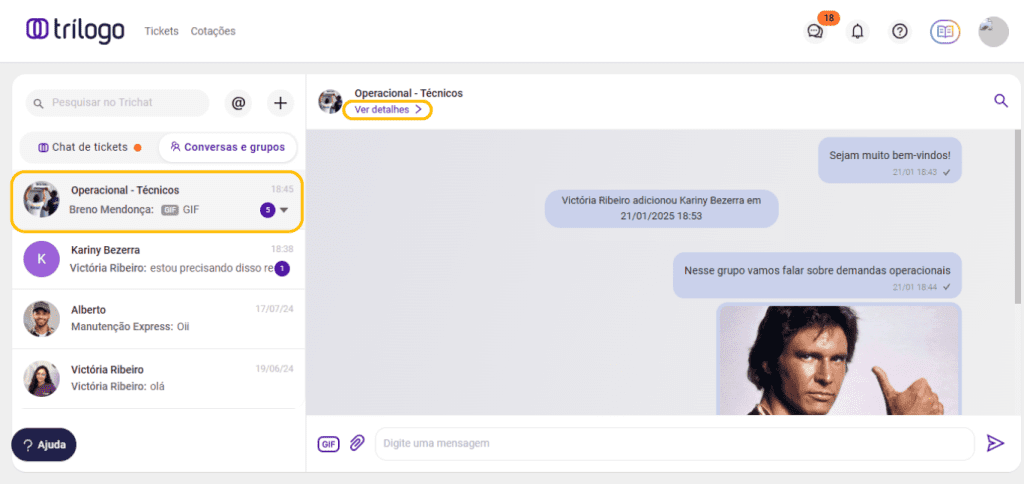Screen dimensions: 1024x484
Task: Click the 'Breno Mendonça: GIF' preview
Action: [135, 210]
